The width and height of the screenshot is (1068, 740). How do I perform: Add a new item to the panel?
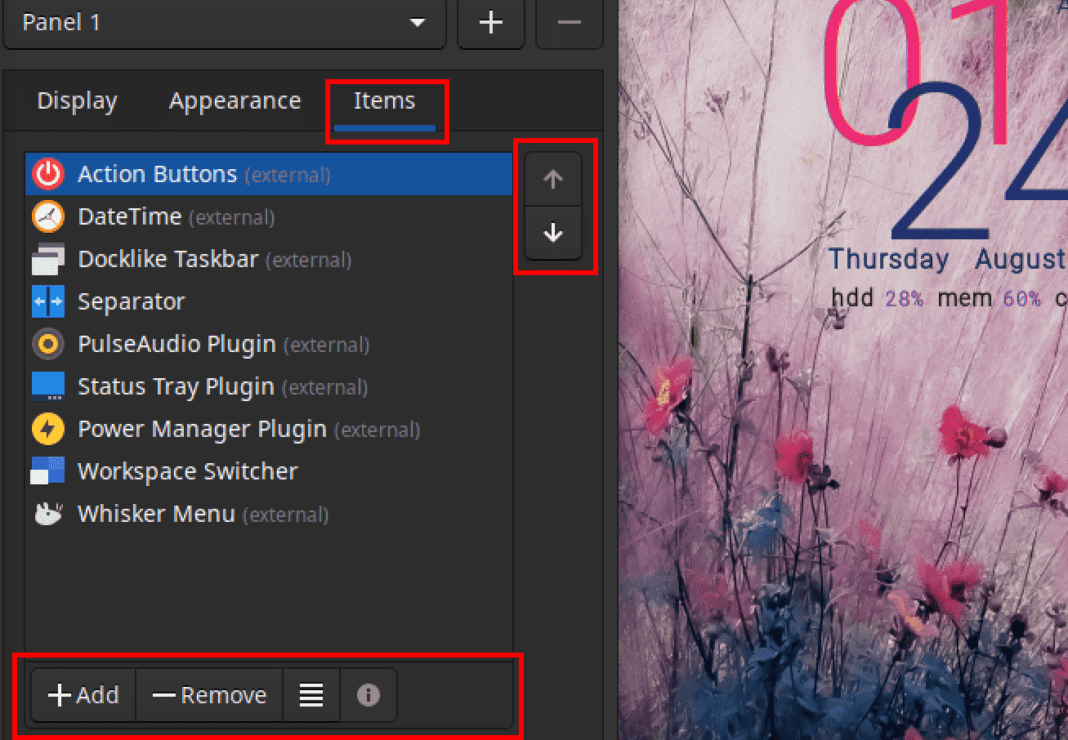(83, 694)
